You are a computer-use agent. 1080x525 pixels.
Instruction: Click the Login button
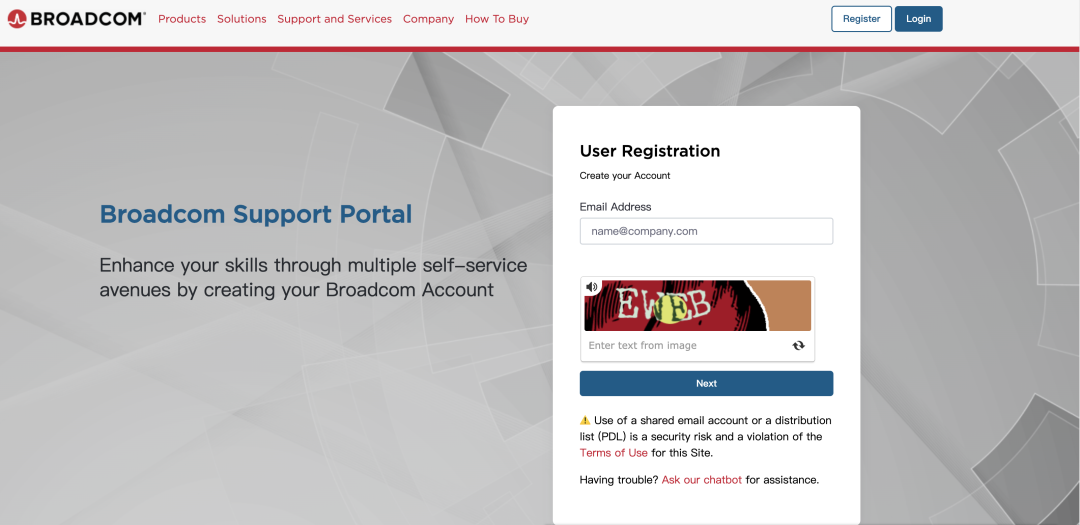pyautogui.click(x=919, y=19)
